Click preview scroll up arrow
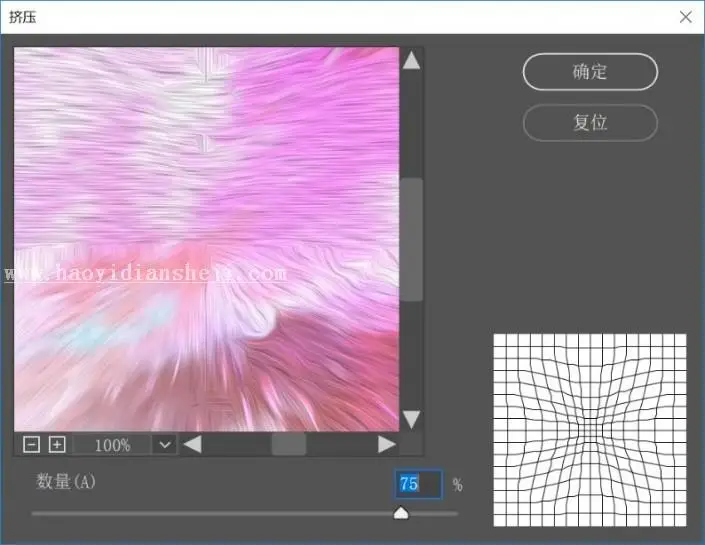Viewport: 705px width, 545px height. tap(411, 60)
